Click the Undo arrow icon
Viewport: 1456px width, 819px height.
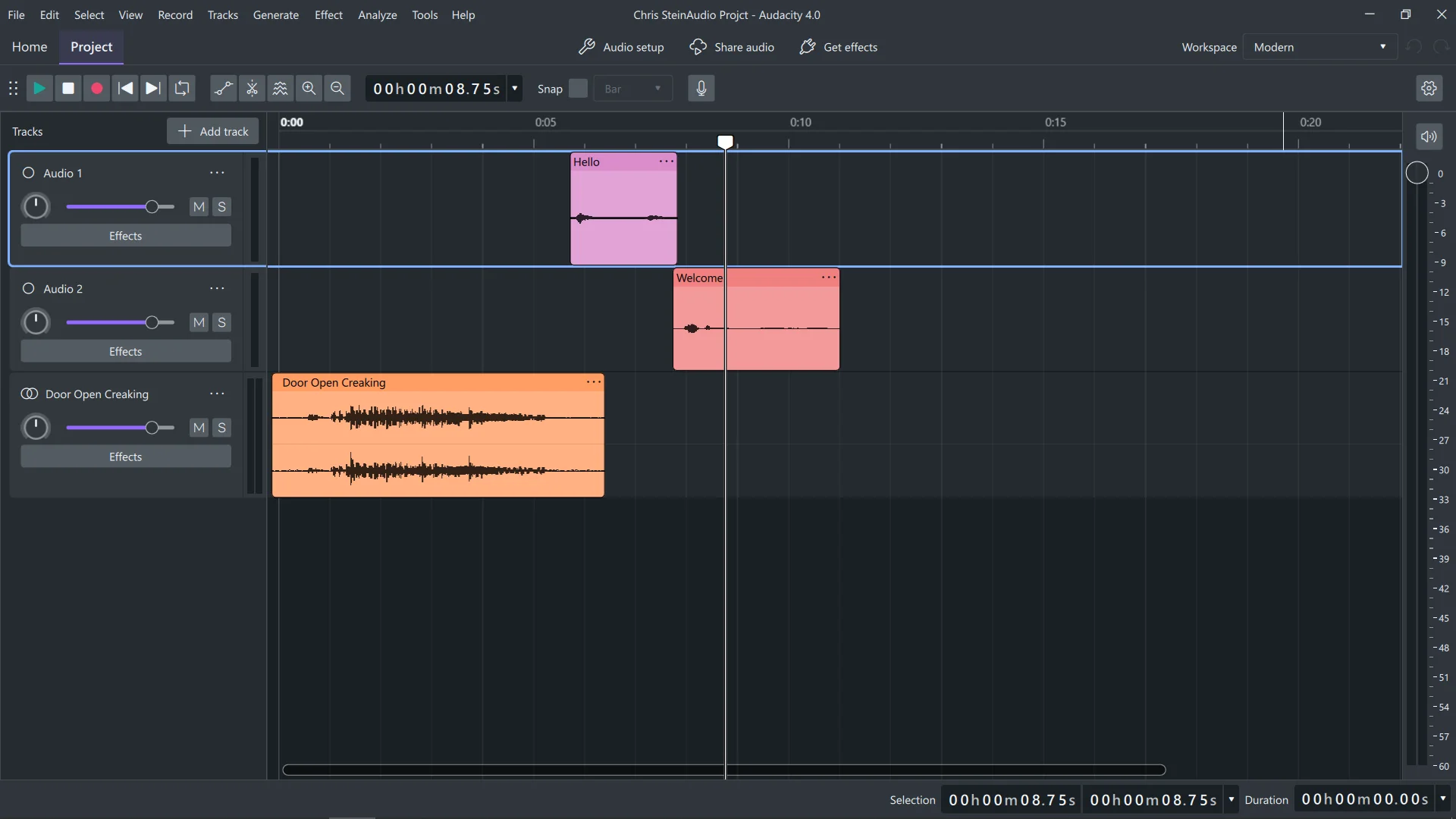pos(1414,47)
